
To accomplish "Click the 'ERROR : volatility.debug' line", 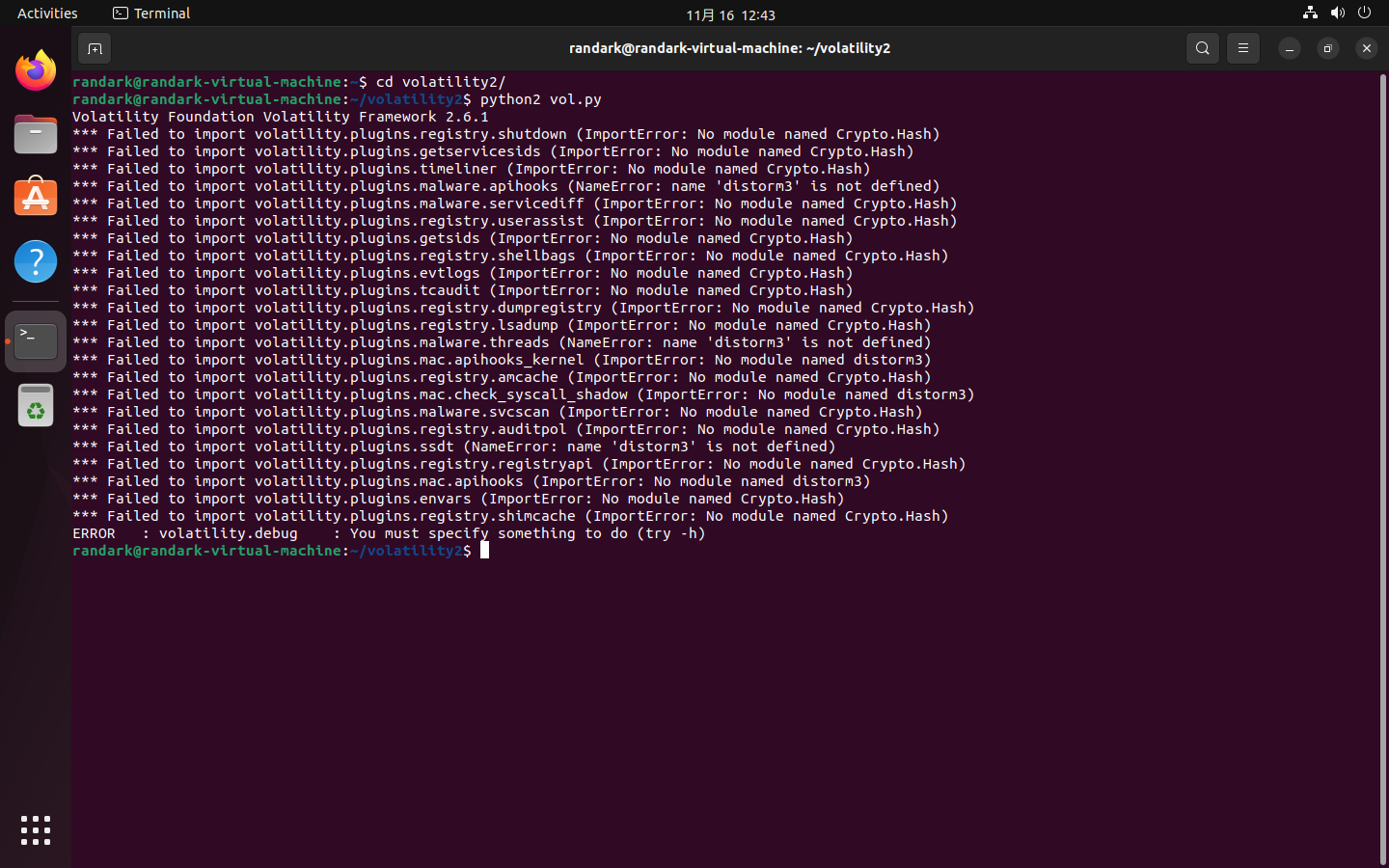I will coord(389,533).
